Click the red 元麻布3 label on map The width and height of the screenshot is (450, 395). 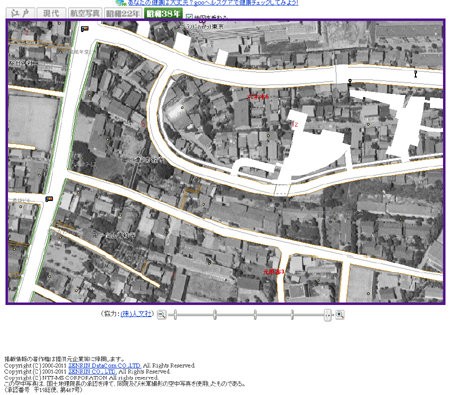point(274,272)
